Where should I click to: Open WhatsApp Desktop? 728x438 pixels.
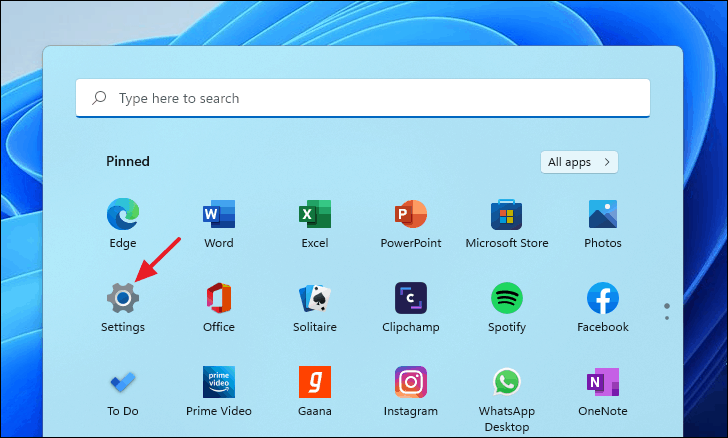507,382
